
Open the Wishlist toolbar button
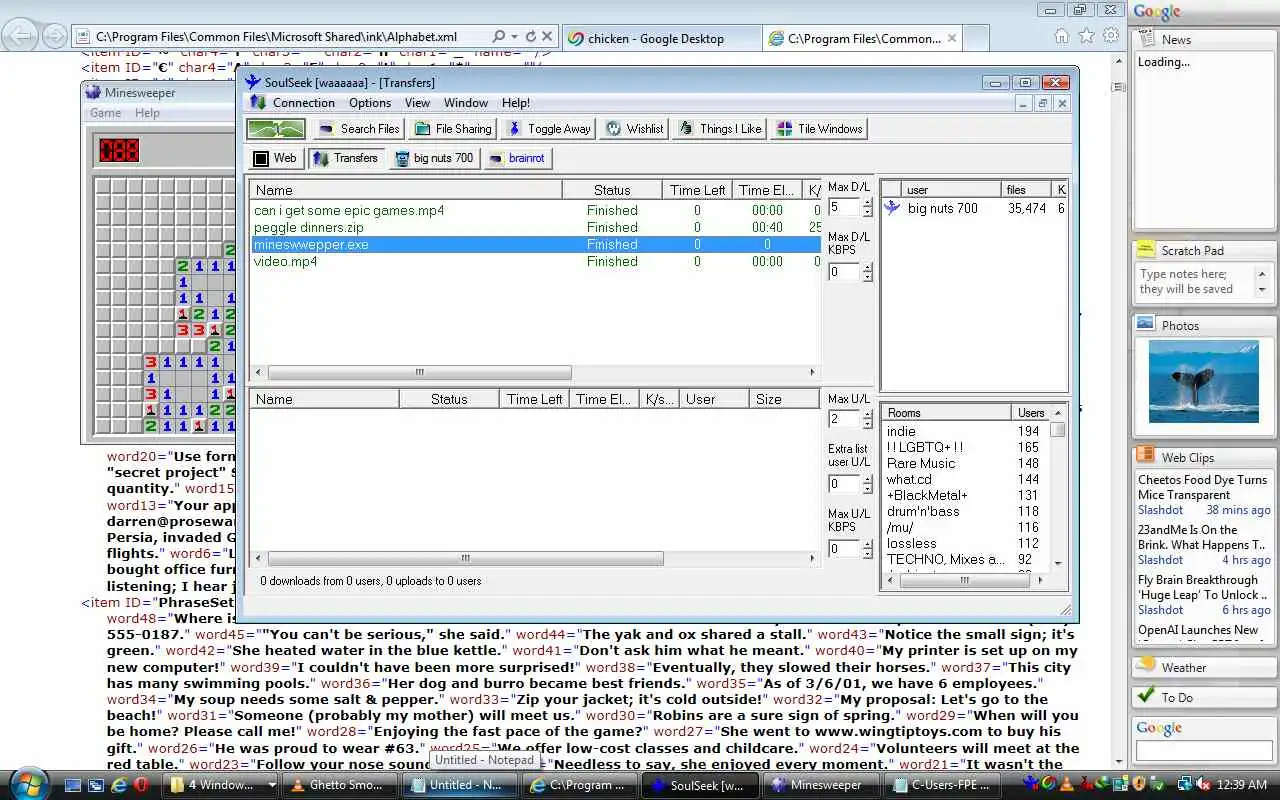coord(634,129)
